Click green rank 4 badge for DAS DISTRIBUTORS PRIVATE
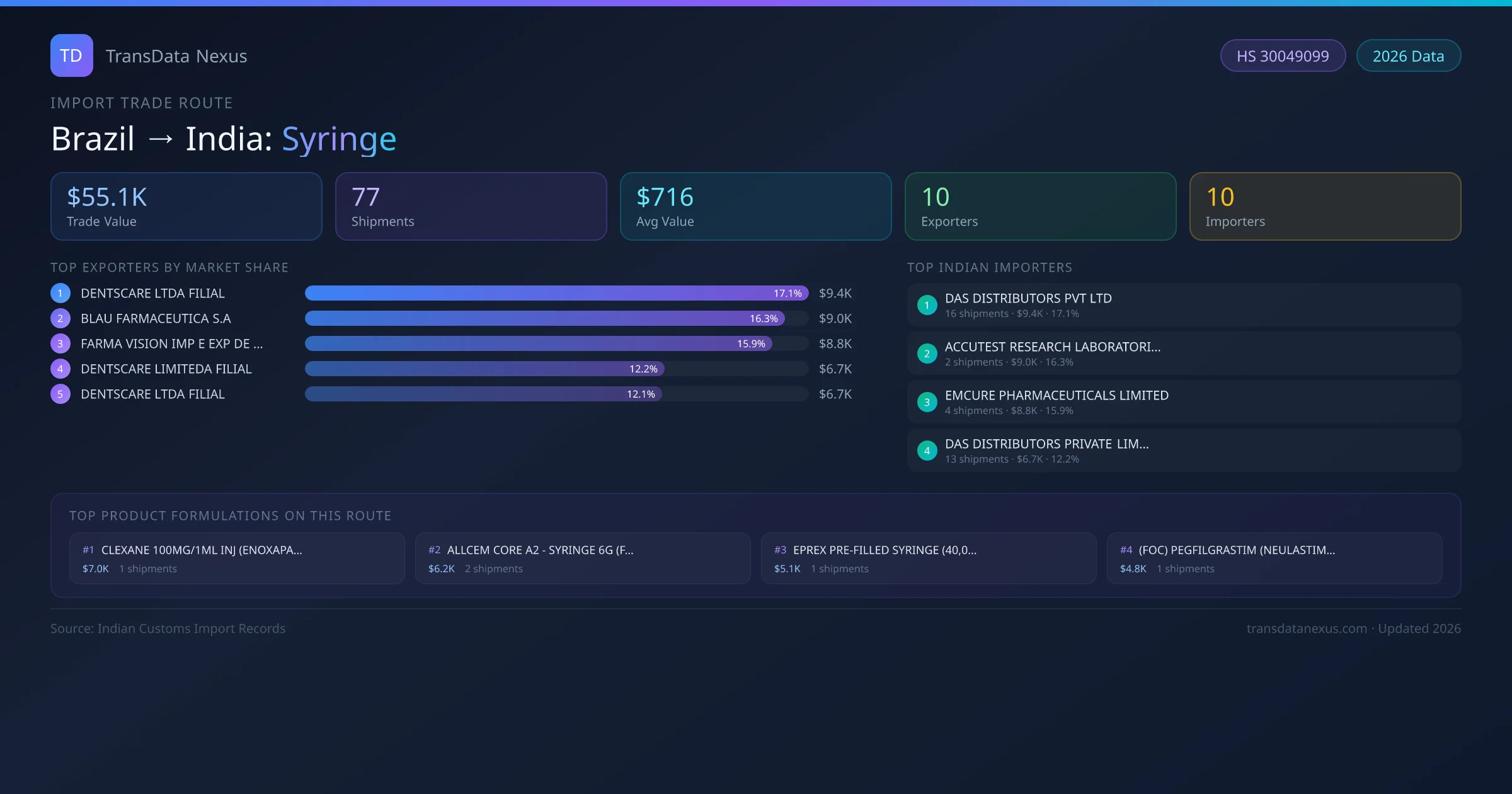1512x794 pixels. click(x=927, y=451)
